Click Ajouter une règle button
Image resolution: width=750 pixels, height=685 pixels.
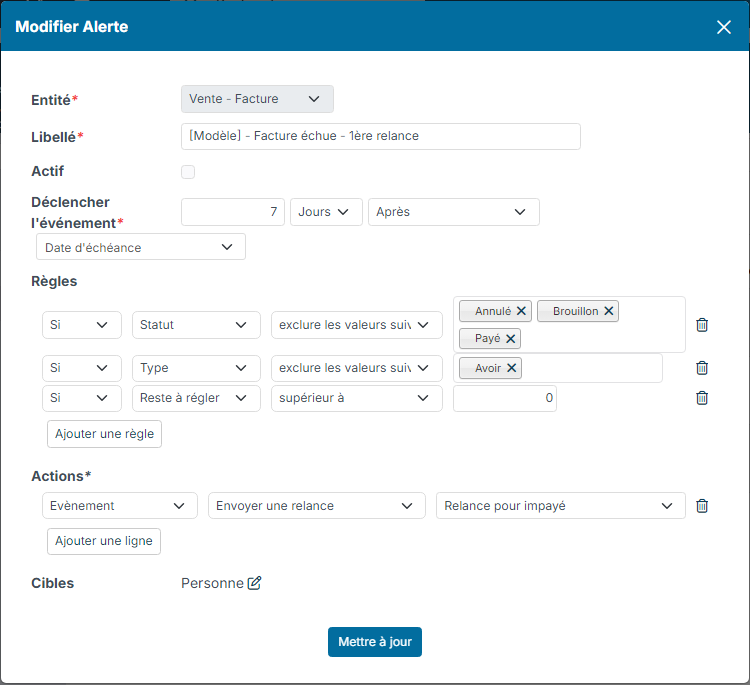pos(104,434)
